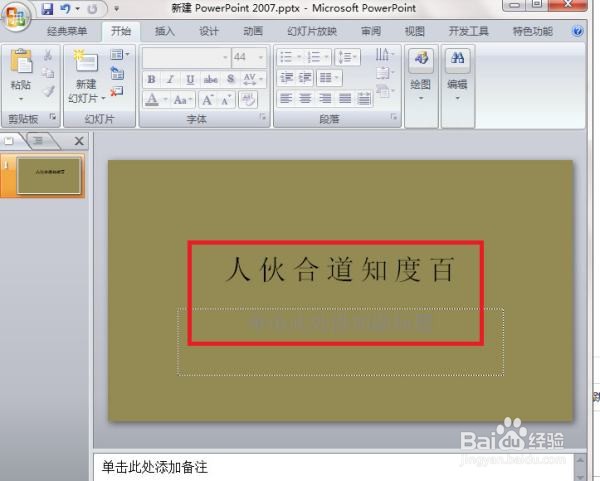The image size is (600, 481).
Task: Change text direction
Action: [x=385, y=55]
